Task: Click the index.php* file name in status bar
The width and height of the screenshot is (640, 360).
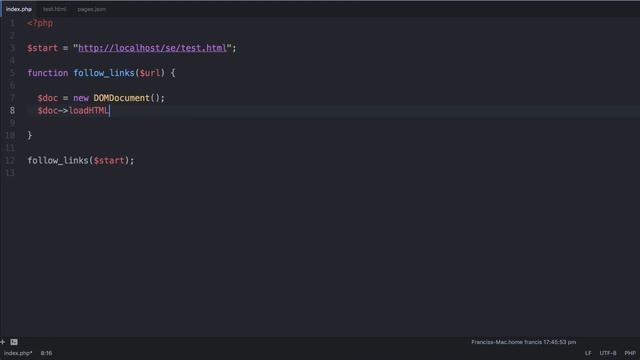Action: pyautogui.click(x=18, y=353)
